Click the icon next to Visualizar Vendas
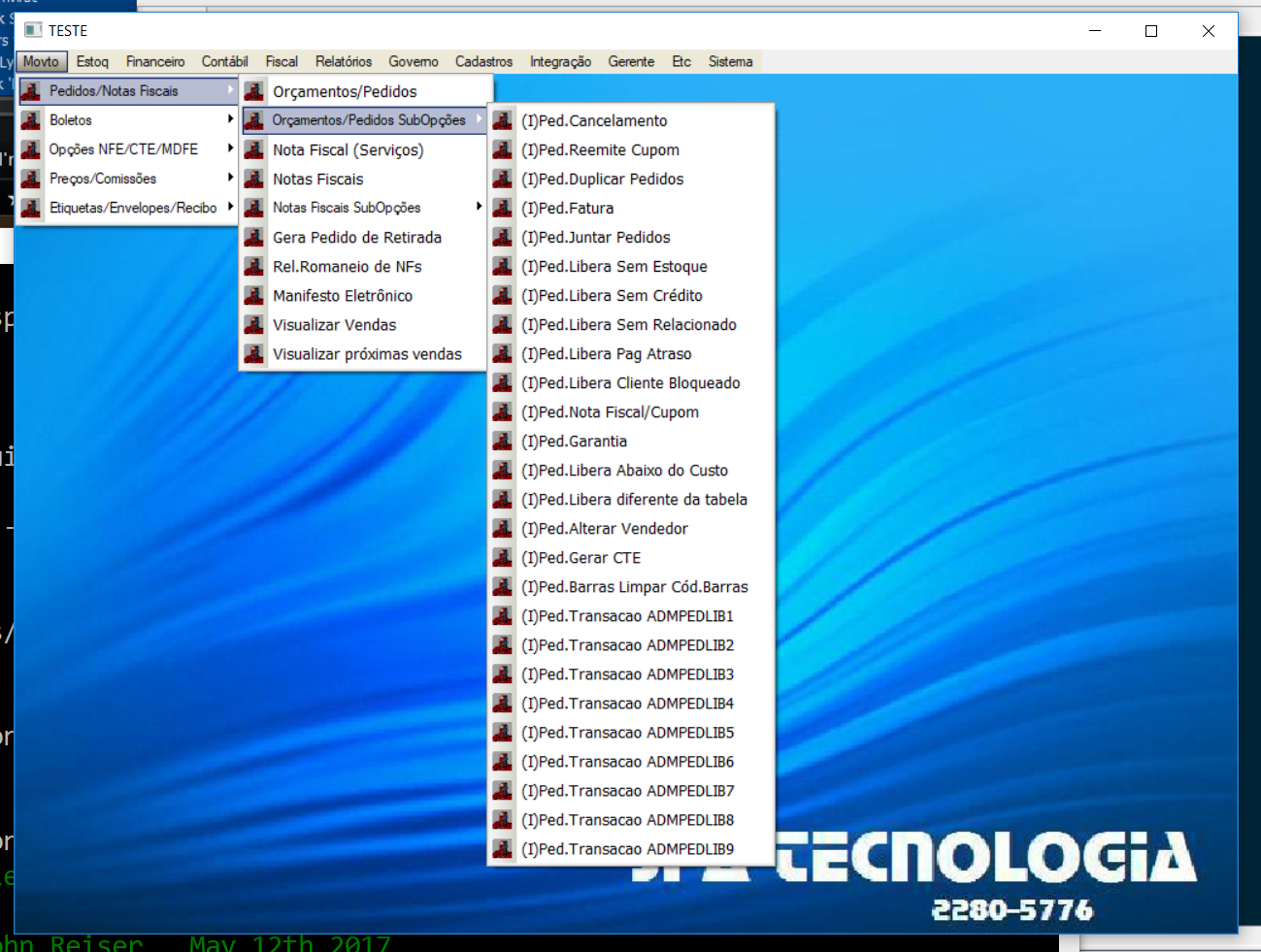Image resolution: width=1261 pixels, height=952 pixels. (254, 324)
